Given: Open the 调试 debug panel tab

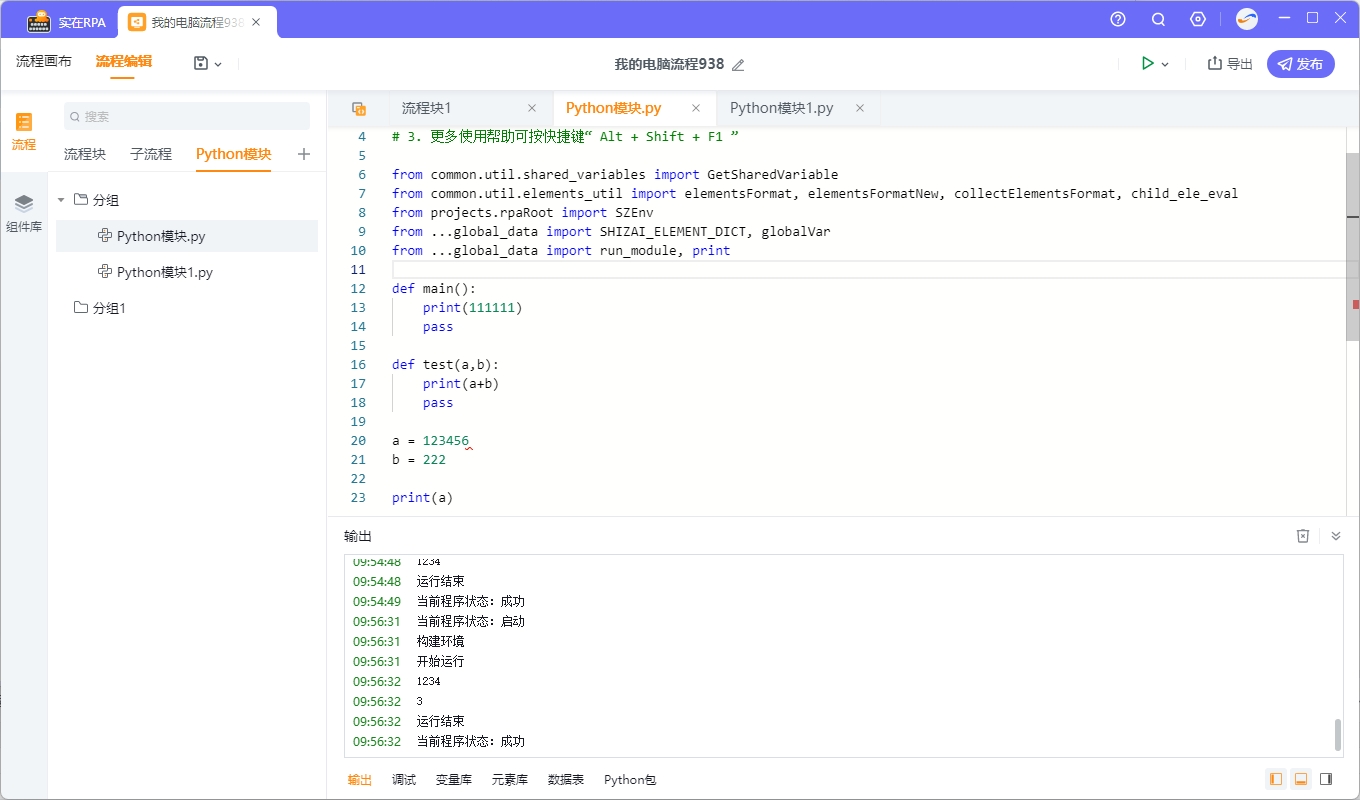Looking at the screenshot, I should tap(404, 779).
